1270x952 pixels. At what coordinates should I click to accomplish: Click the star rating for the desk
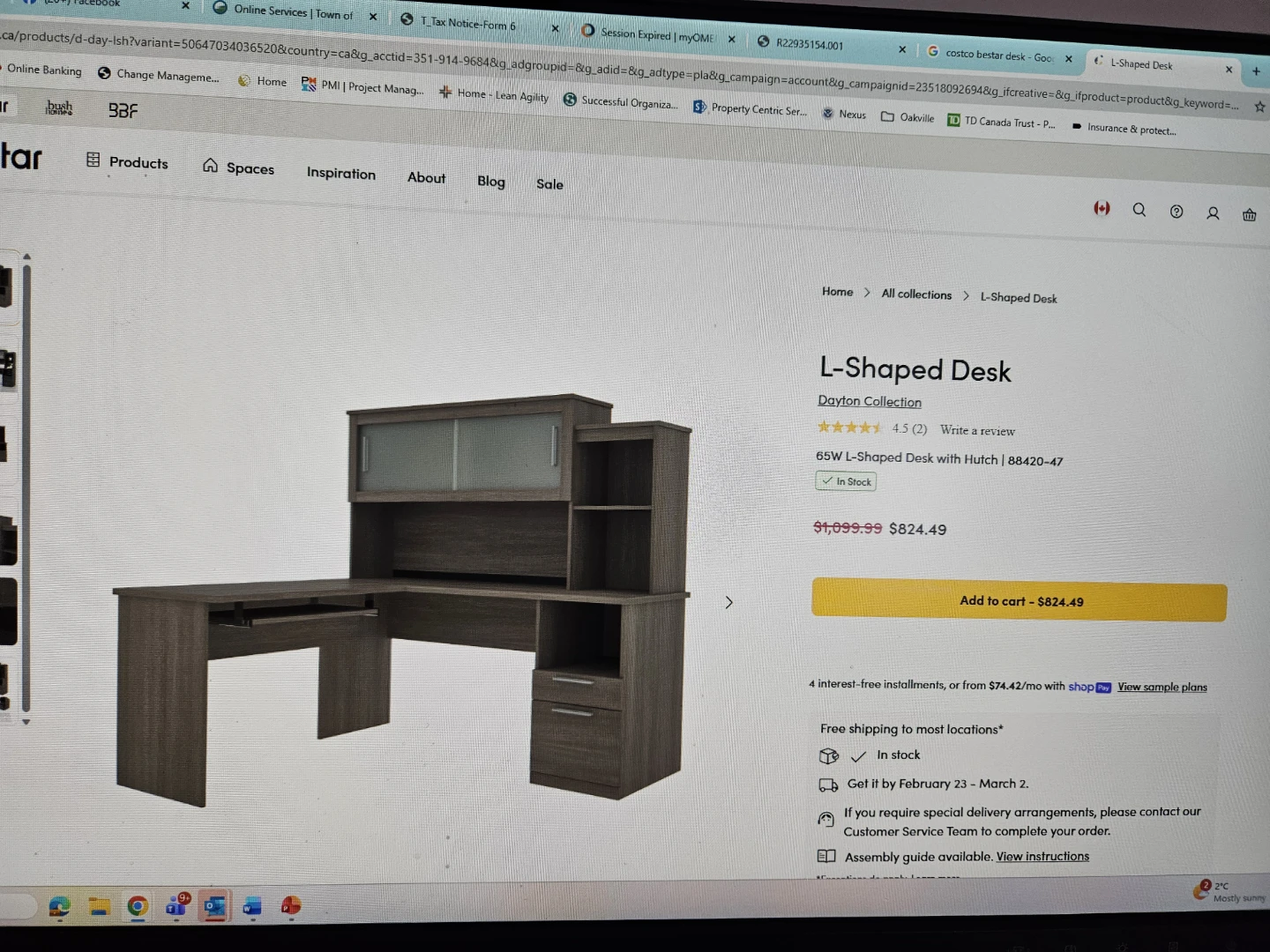[848, 428]
